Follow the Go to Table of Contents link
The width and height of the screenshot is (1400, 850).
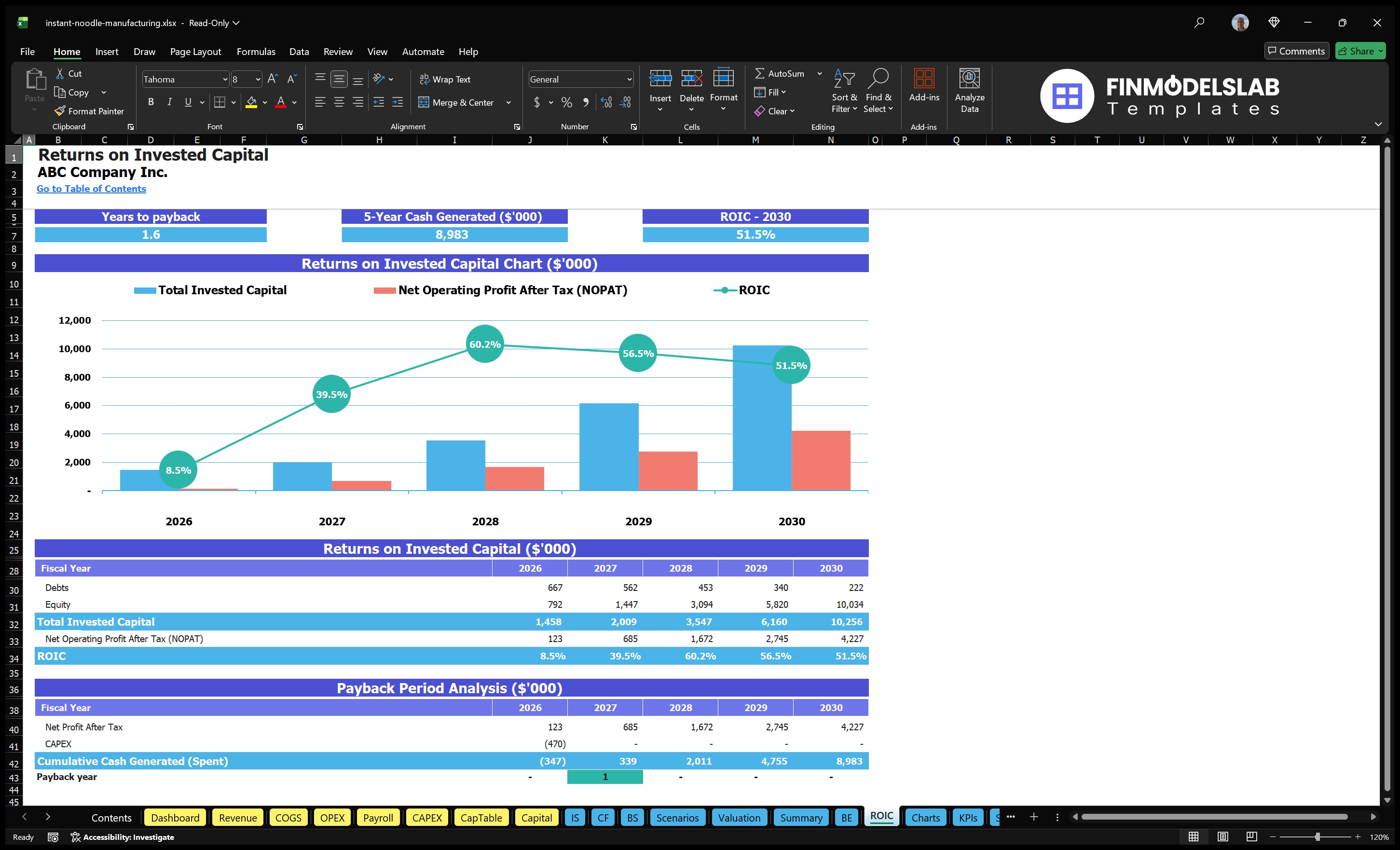click(91, 189)
